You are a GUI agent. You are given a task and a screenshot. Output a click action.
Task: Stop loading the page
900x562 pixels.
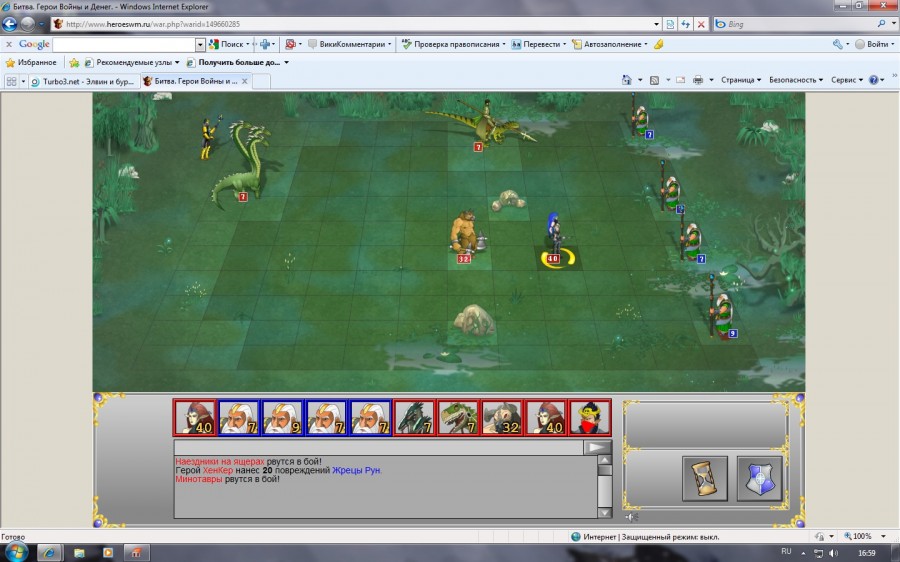pyautogui.click(x=701, y=24)
